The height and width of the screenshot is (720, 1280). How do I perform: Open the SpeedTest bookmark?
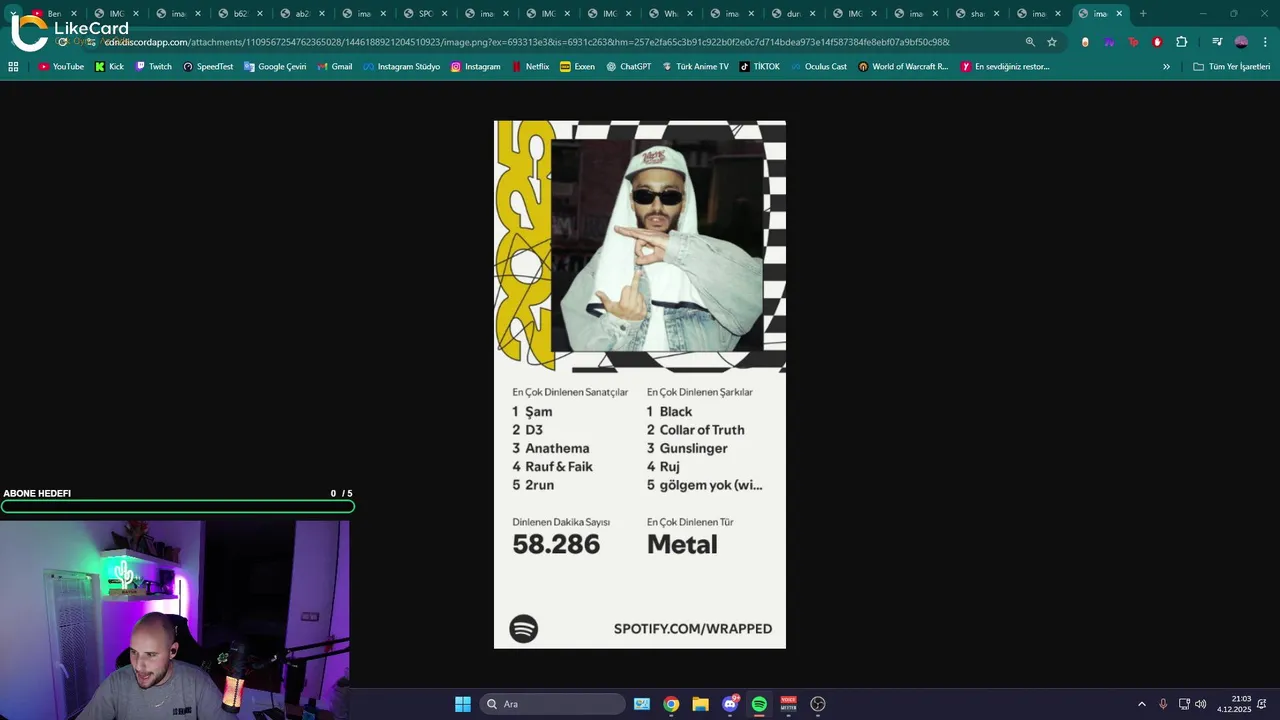click(208, 67)
